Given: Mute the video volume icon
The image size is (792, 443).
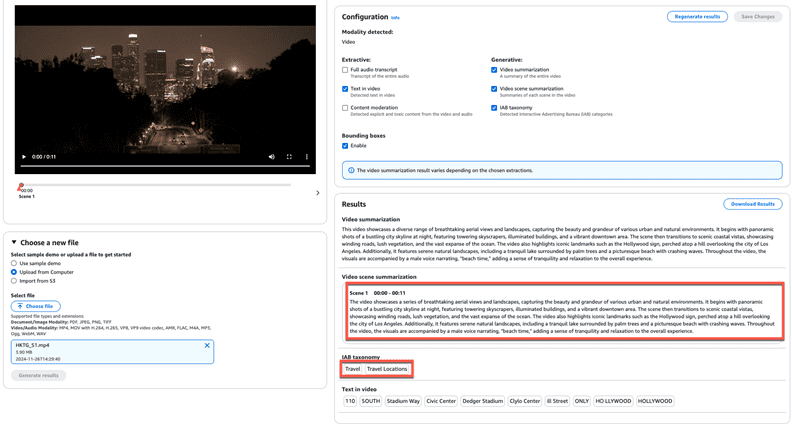Looking at the screenshot, I should 271,157.
